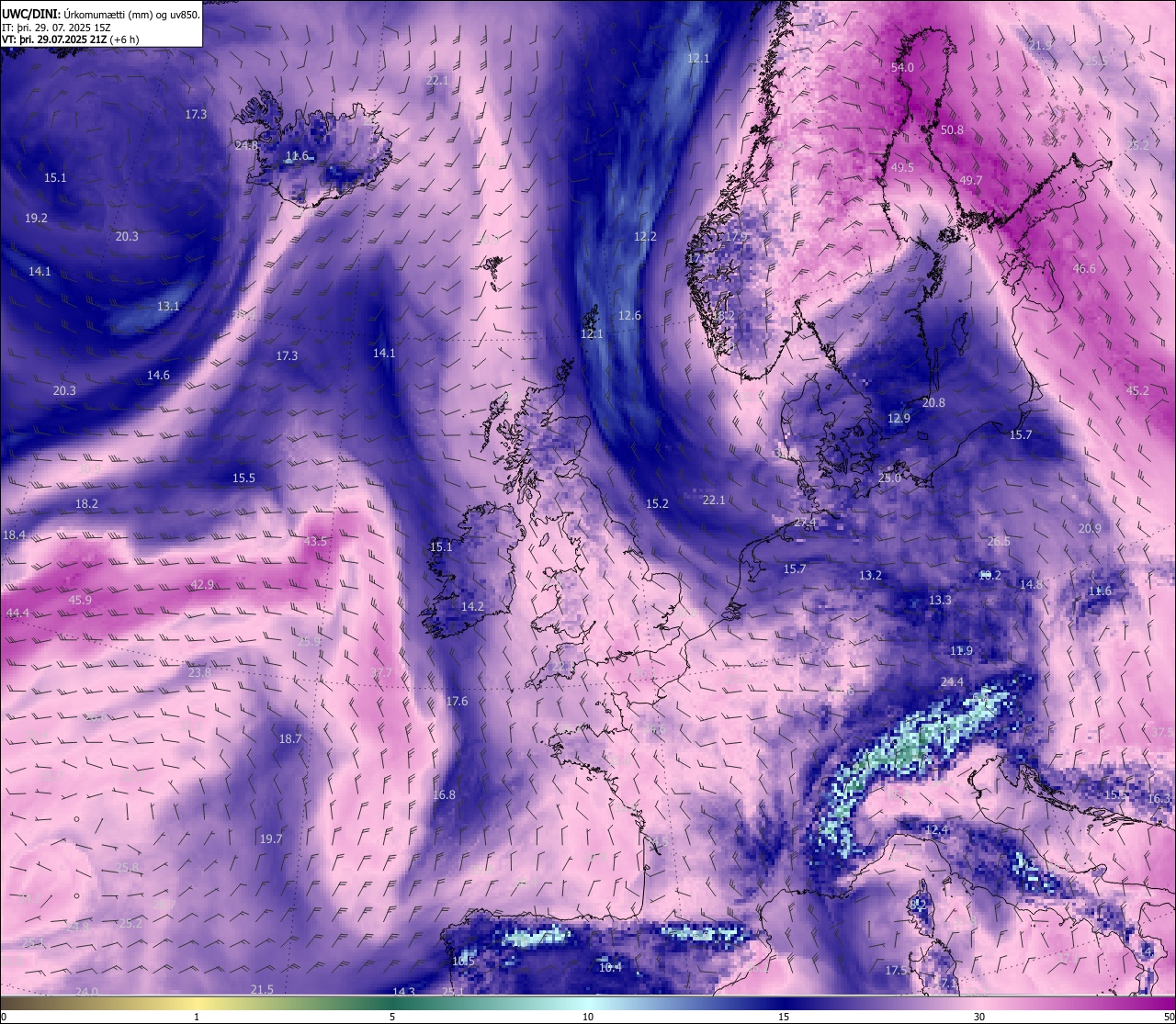
Task: Click the 26.5 value on the map
Action: click(x=999, y=542)
